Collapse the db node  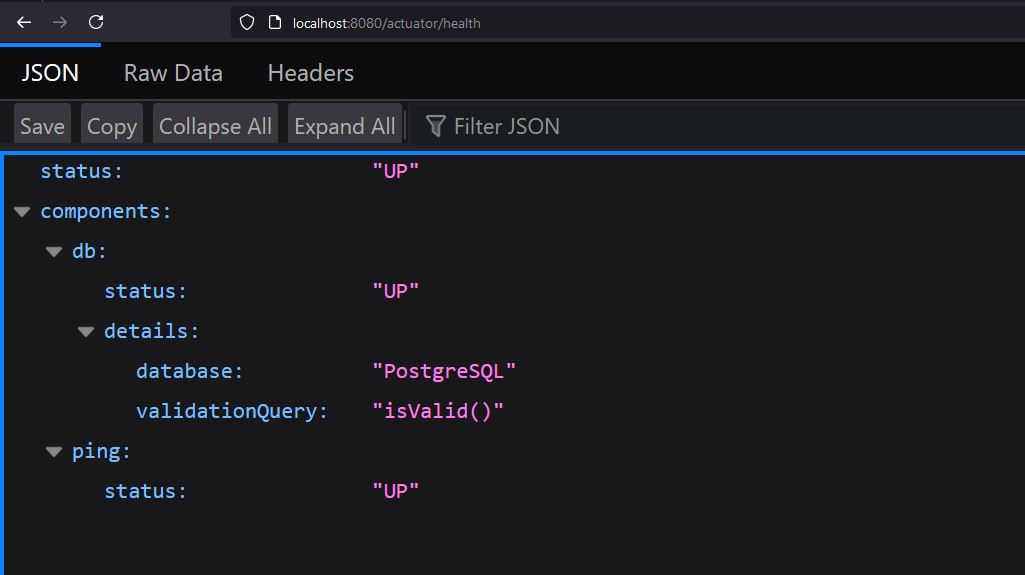pyautogui.click(x=54, y=252)
